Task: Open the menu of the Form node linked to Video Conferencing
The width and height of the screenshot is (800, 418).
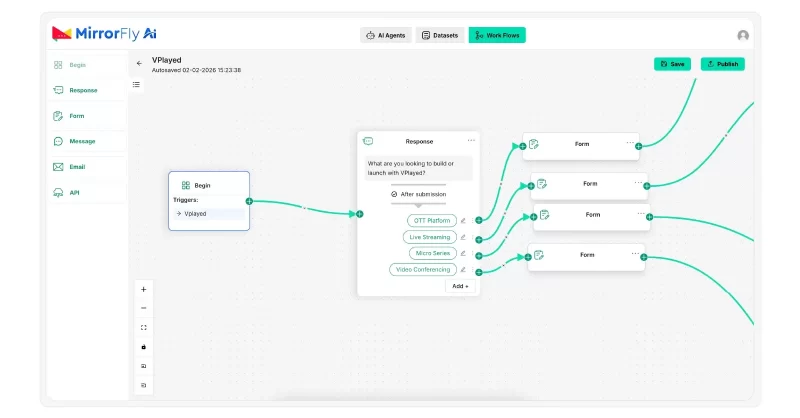Action: coord(635,253)
